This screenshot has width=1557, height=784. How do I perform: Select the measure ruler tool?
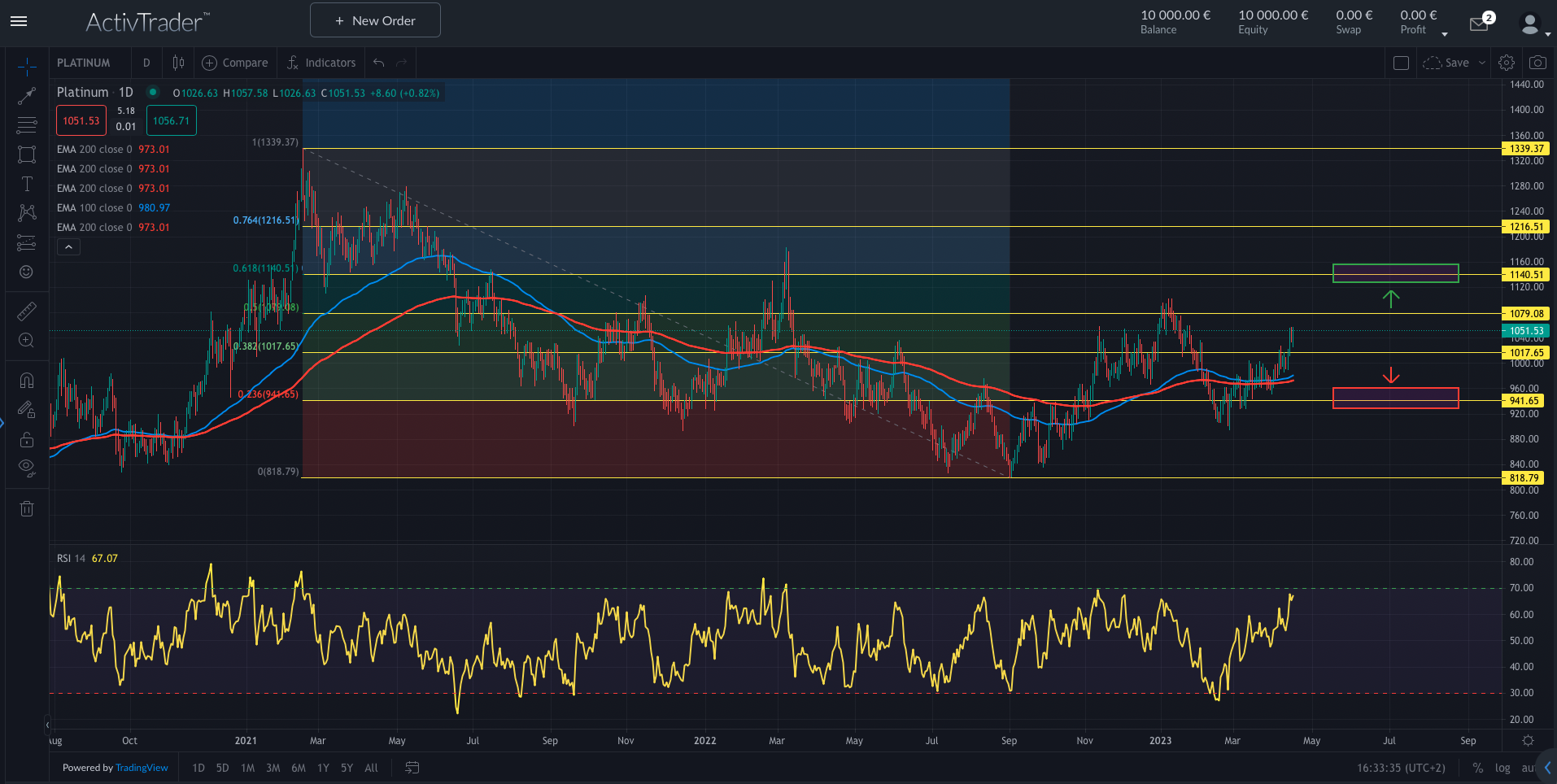pyautogui.click(x=27, y=311)
